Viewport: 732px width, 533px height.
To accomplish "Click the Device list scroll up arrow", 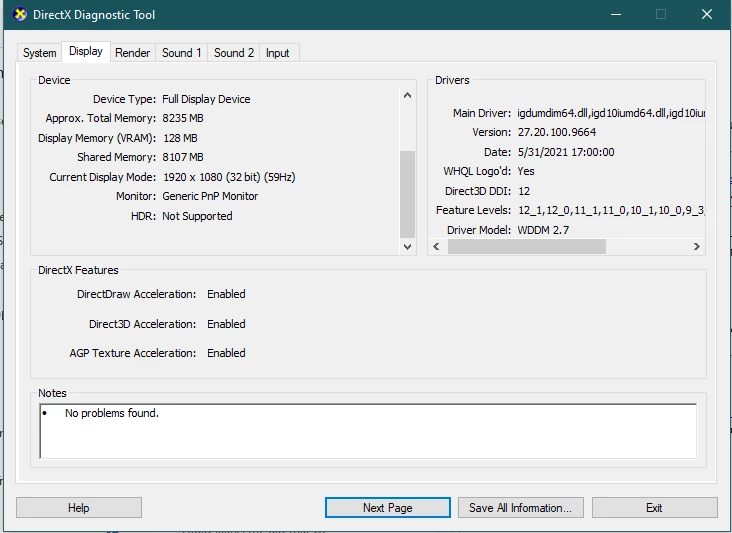I will coord(408,95).
